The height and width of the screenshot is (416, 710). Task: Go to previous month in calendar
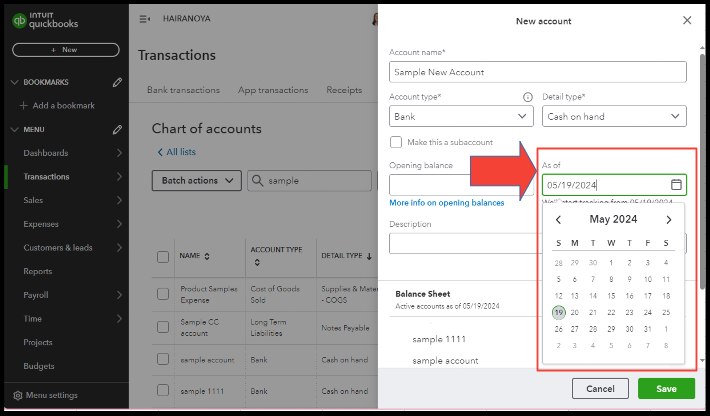tap(559, 220)
